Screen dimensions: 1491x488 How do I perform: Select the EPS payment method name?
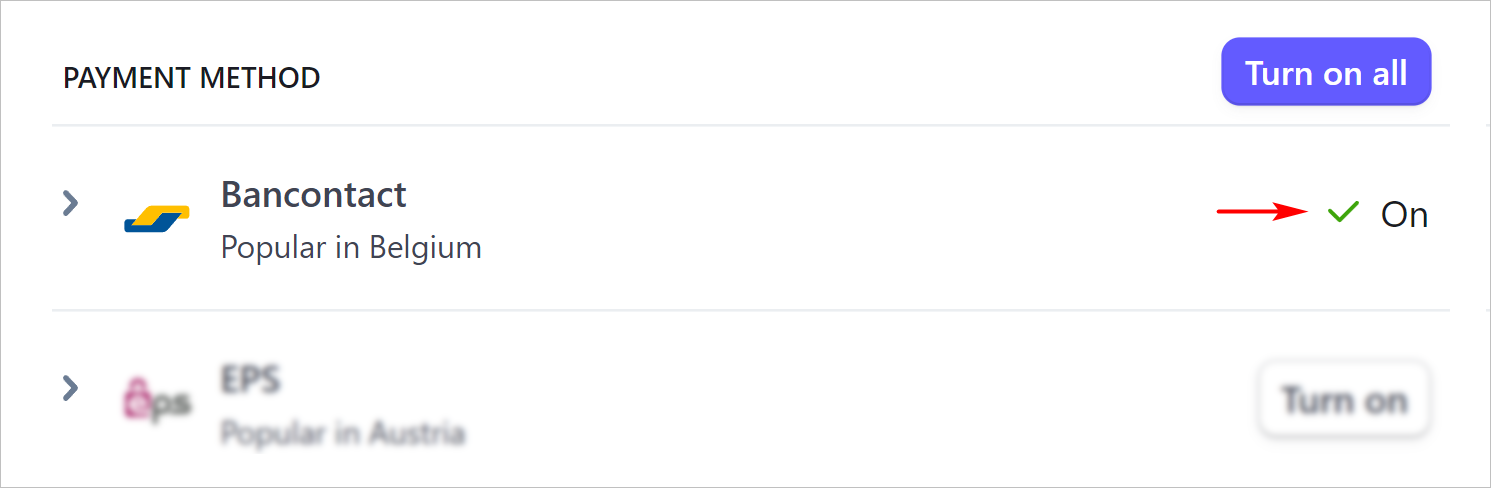tap(251, 379)
